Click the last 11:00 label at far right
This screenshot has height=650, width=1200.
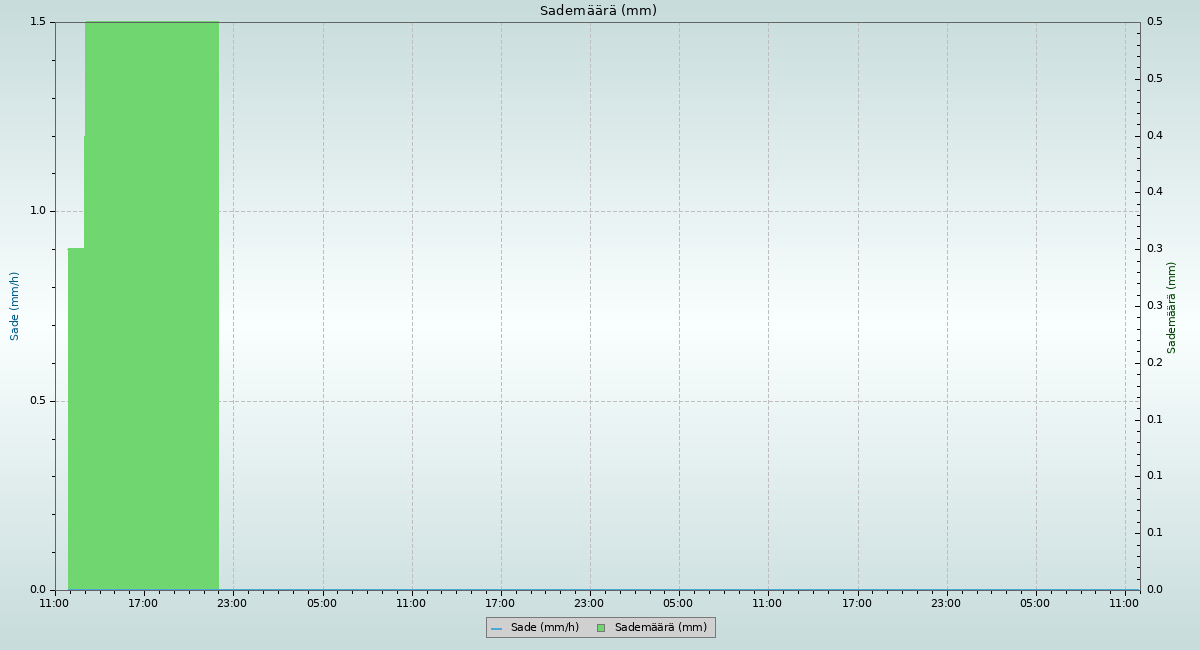coord(1124,603)
